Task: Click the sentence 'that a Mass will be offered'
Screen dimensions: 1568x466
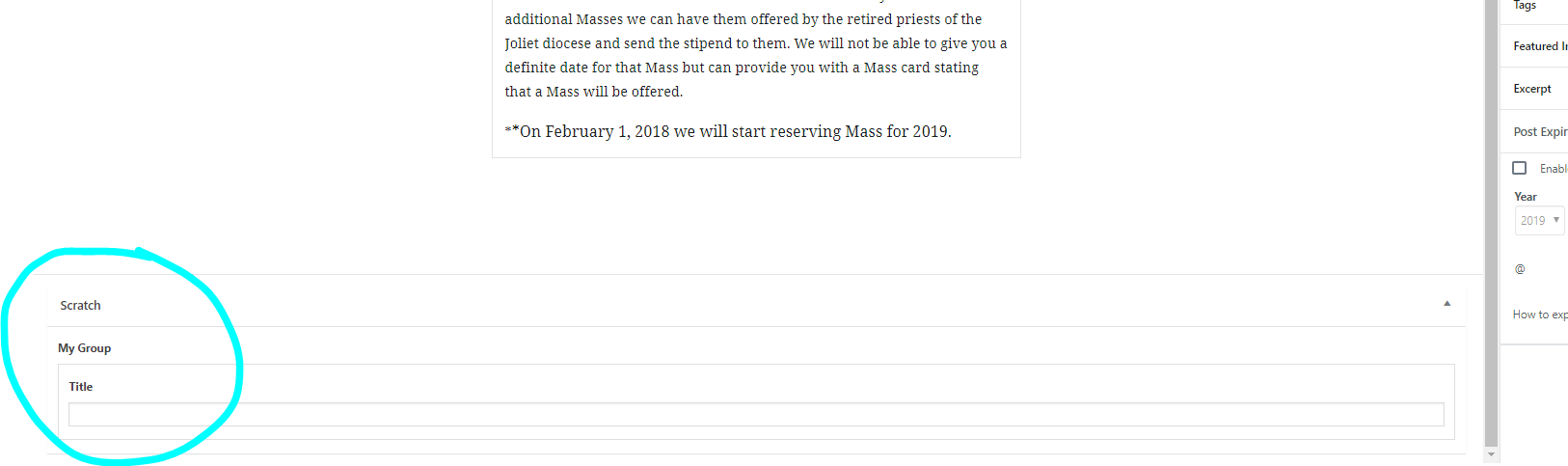Action: (593, 92)
